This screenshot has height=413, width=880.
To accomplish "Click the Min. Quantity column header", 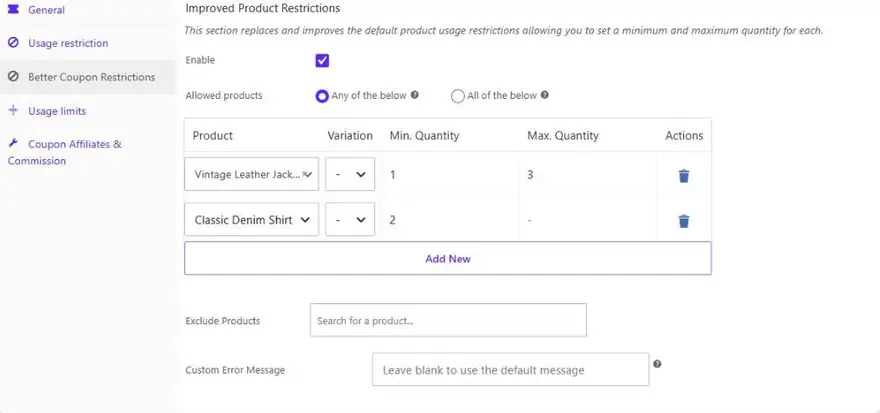I will (424, 135).
